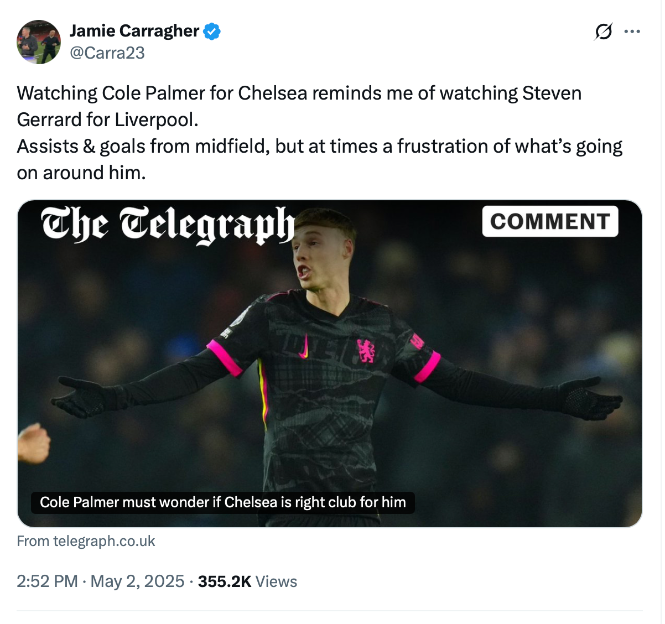Click the tweet's first sentence about Palmer

coord(298,105)
